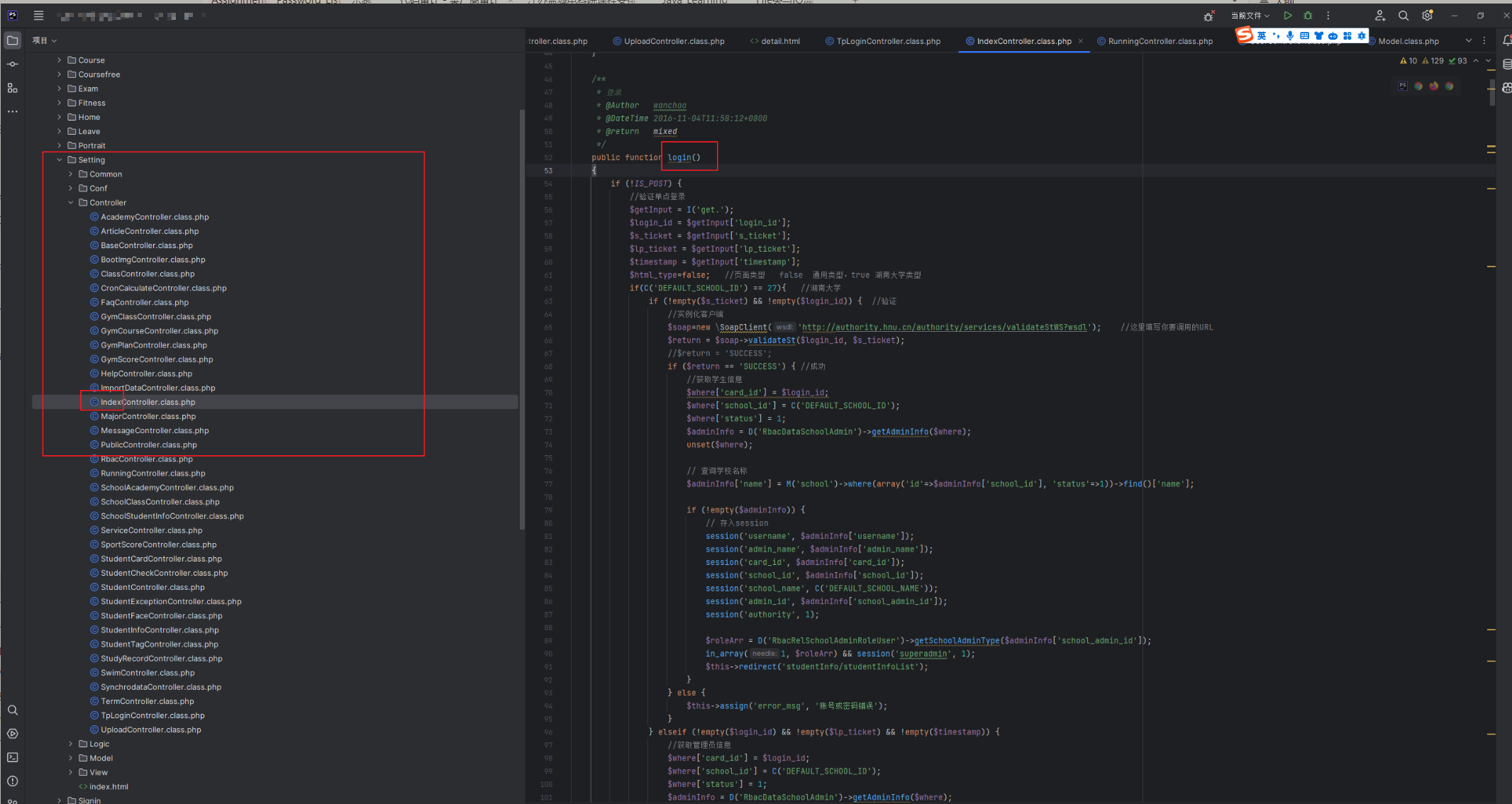Open the Problems tool window

[x=13, y=781]
